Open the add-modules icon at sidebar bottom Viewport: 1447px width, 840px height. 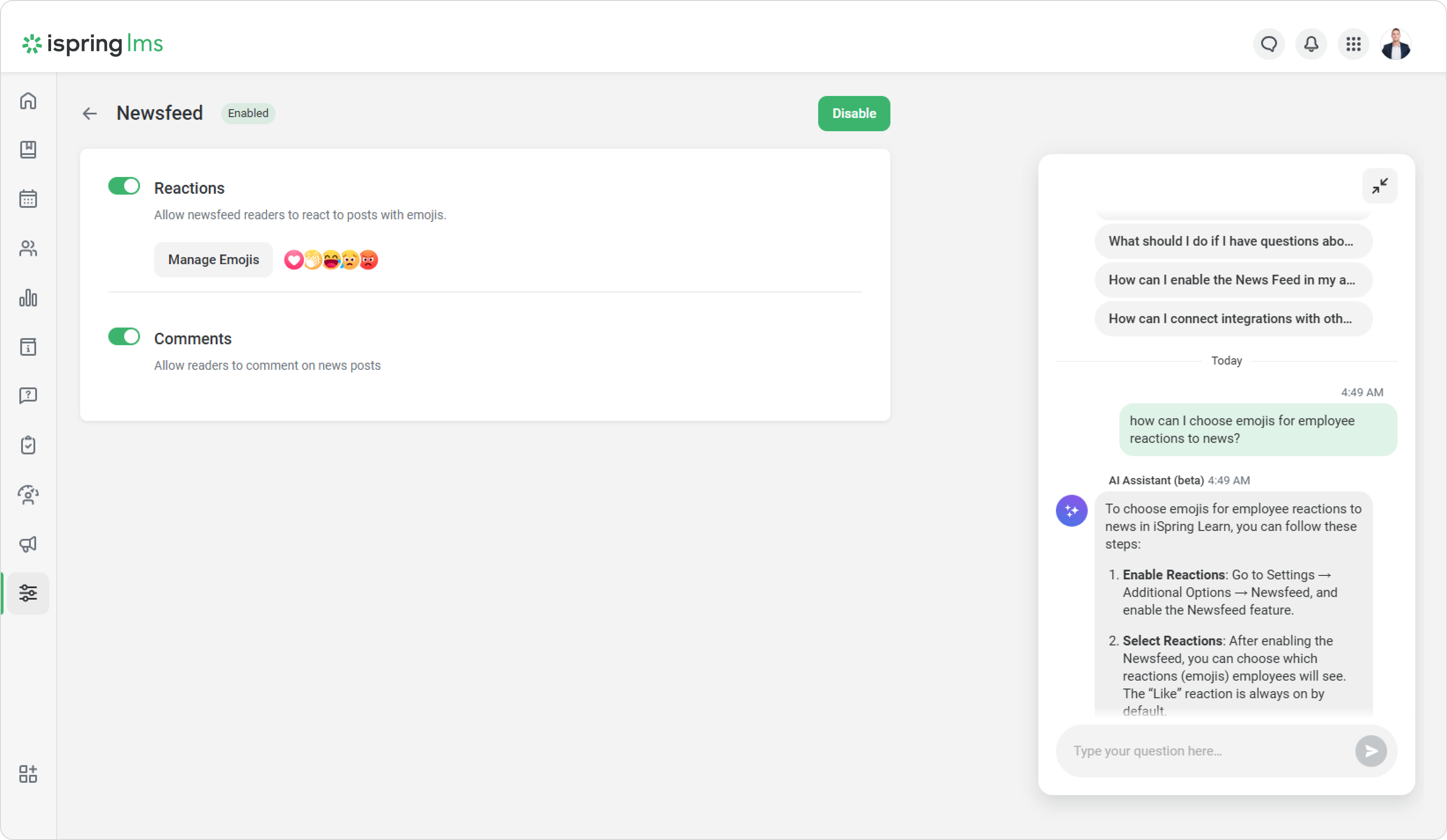(x=28, y=774)
